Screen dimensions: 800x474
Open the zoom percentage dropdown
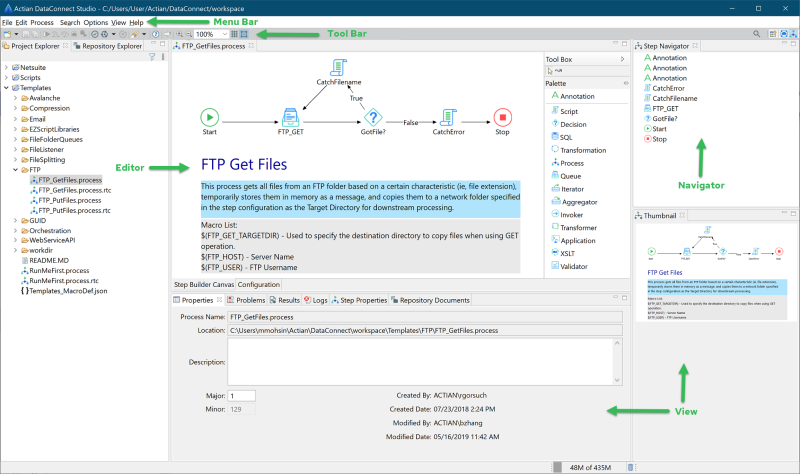tap(223, 34)
